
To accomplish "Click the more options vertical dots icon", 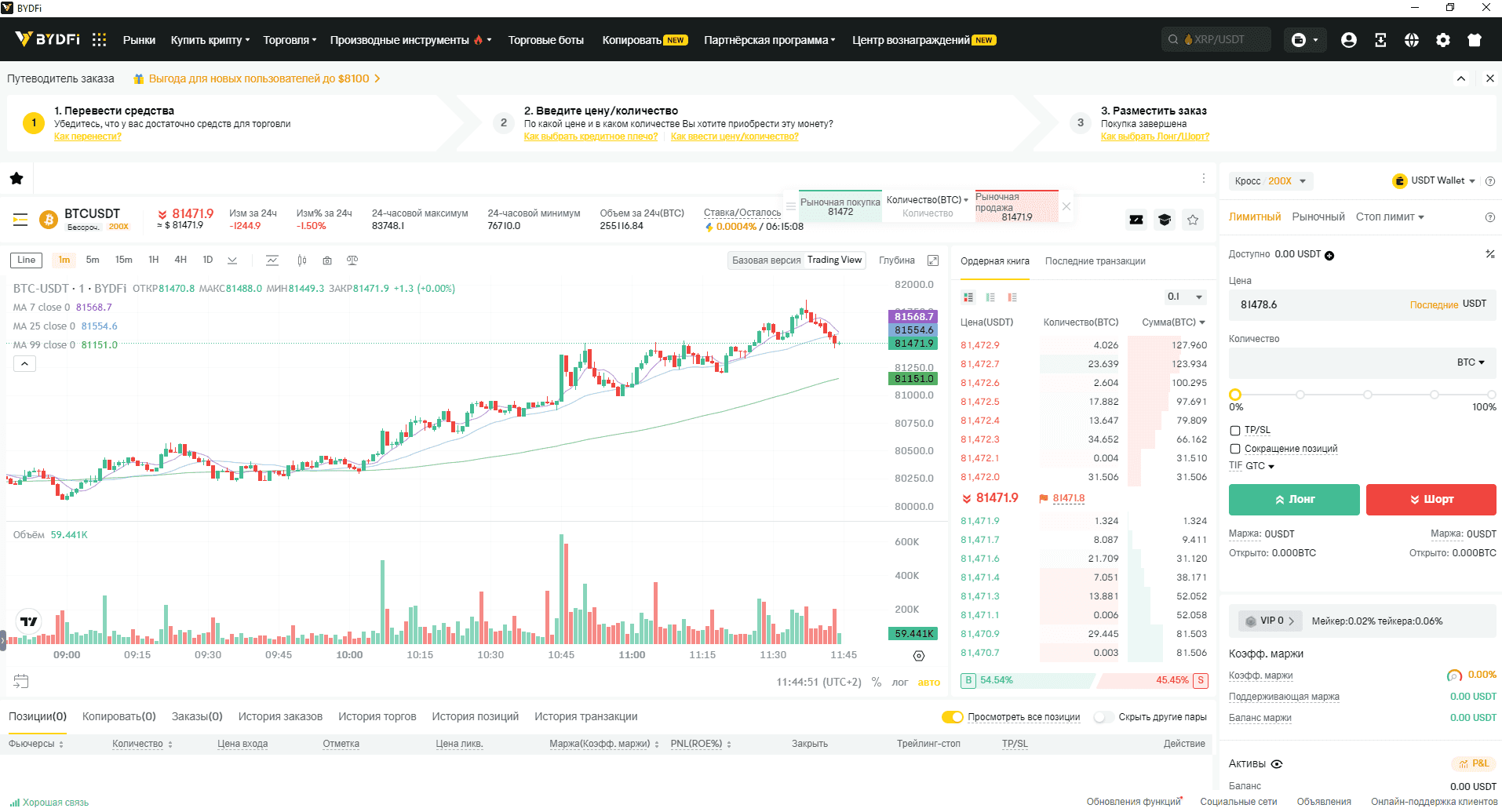I will (1203, 178).
